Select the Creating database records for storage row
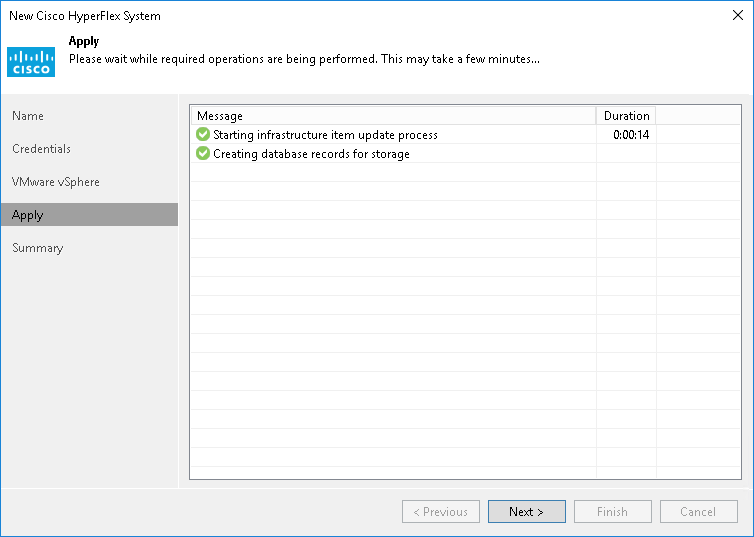Image resolution: width=754 pixels, height=537 pixels. point(311,154)
